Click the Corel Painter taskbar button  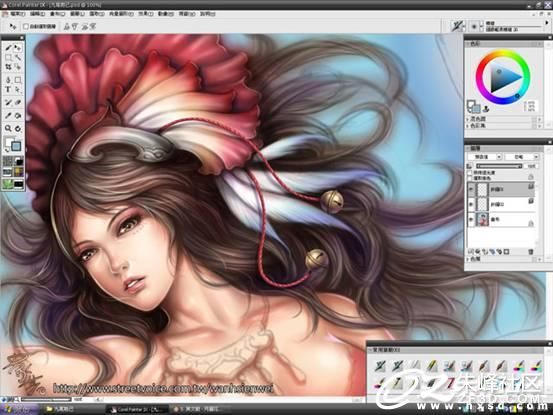[138, 409]
